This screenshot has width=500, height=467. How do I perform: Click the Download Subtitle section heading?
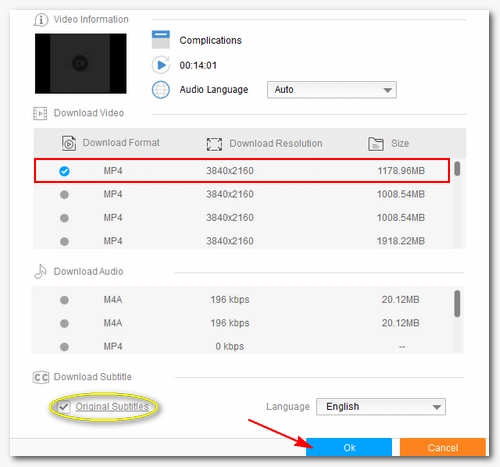tap(93, 377)
